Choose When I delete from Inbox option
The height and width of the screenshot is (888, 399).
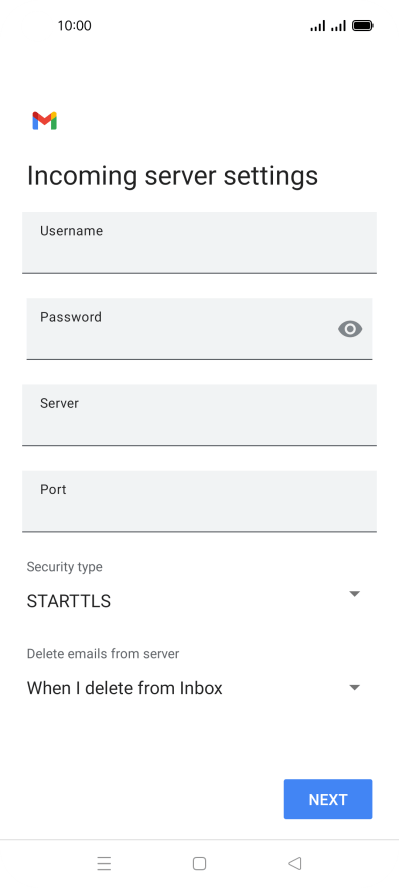point(125,688)
